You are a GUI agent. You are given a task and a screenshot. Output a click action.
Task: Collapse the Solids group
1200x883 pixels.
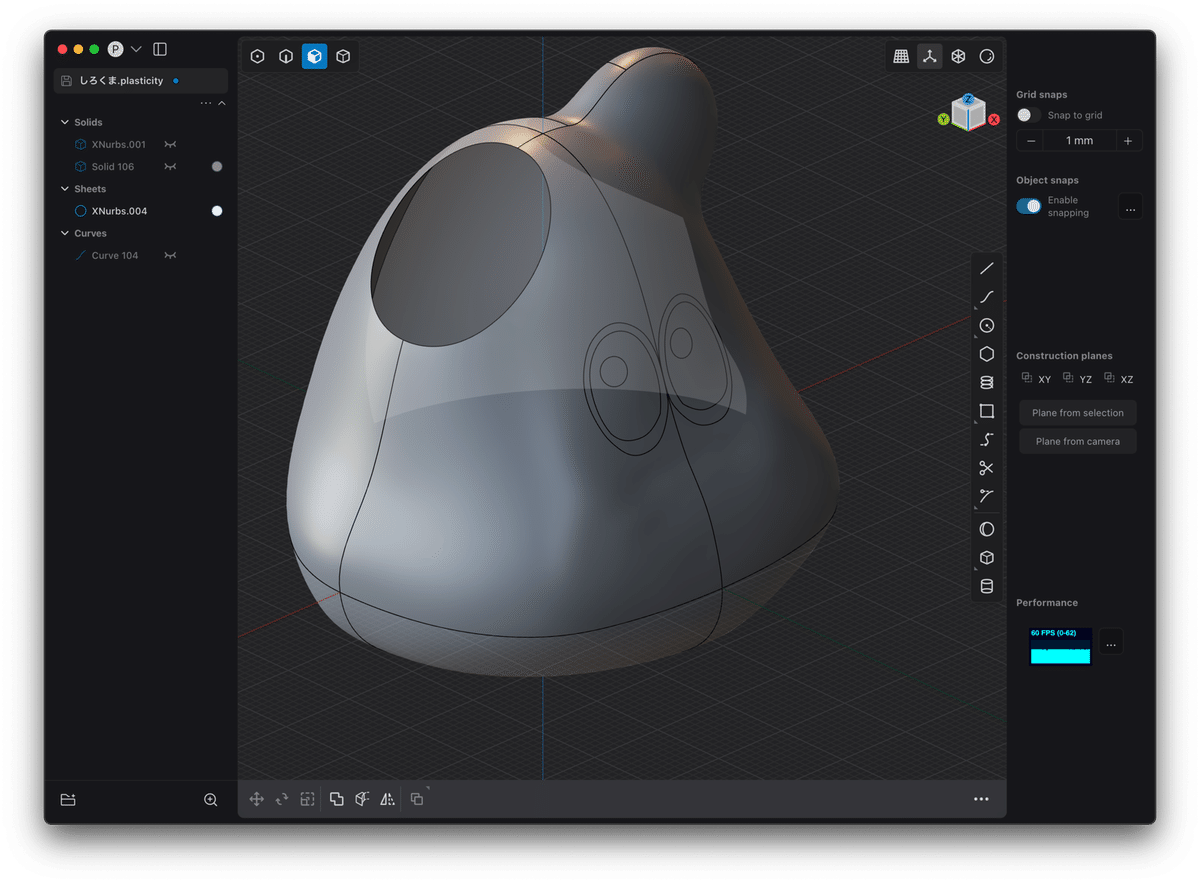[x=65, y=123]
